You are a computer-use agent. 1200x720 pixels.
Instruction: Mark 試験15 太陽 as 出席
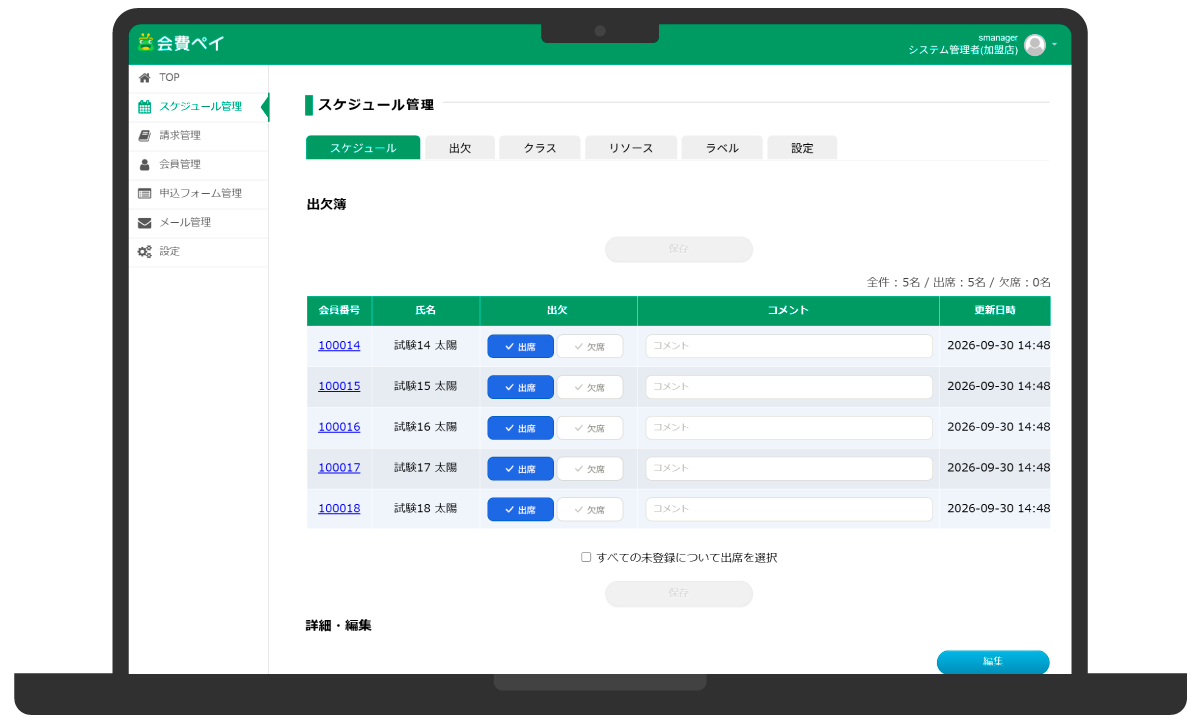click(520, 387)
